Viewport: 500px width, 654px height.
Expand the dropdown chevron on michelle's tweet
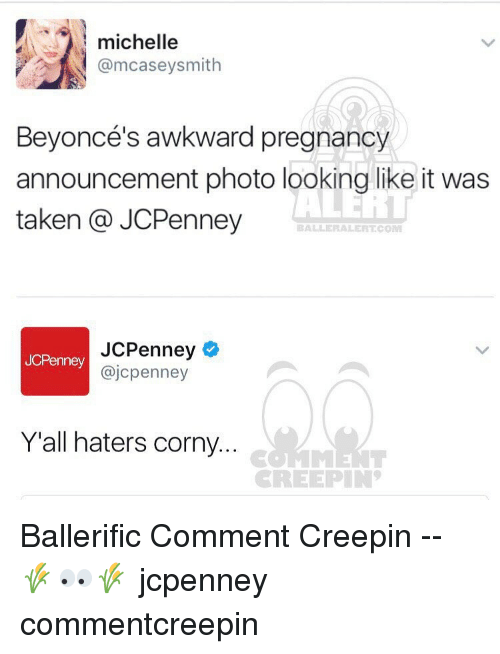click(x=487, y=43)
